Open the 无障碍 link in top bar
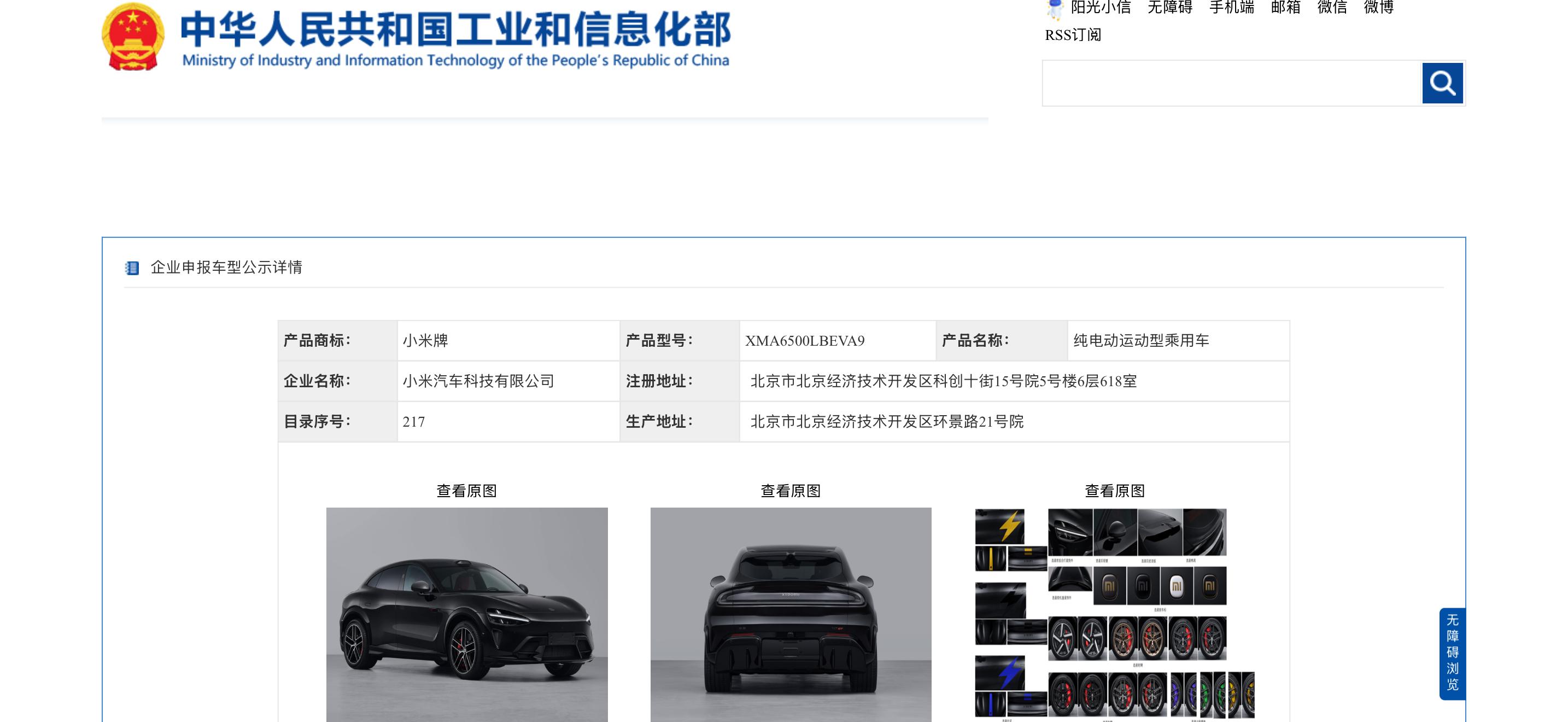This screenshot has height=722, width=1568. click(1169, 7)
